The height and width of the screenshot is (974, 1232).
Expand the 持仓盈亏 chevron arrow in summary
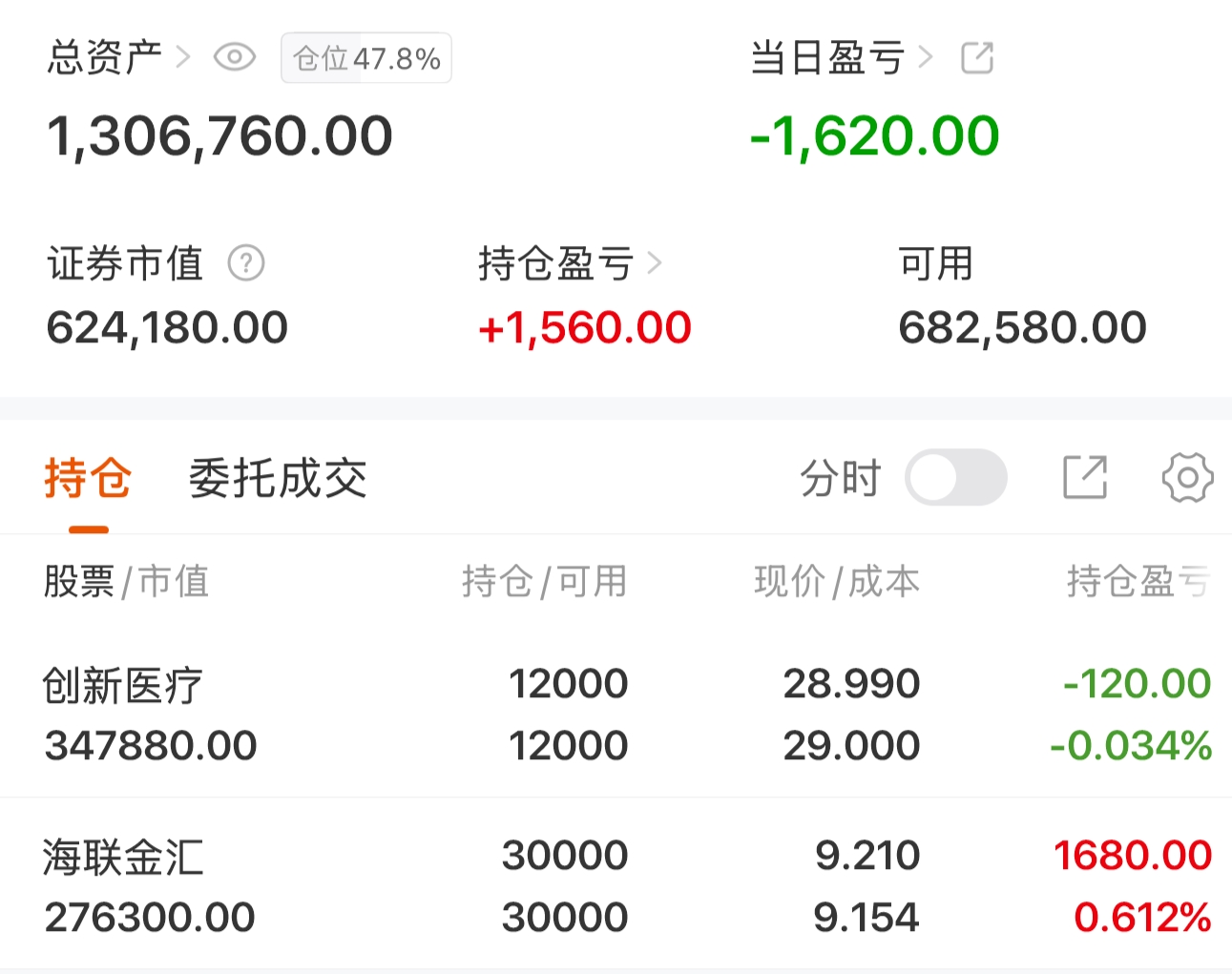(x=655, y=263)
